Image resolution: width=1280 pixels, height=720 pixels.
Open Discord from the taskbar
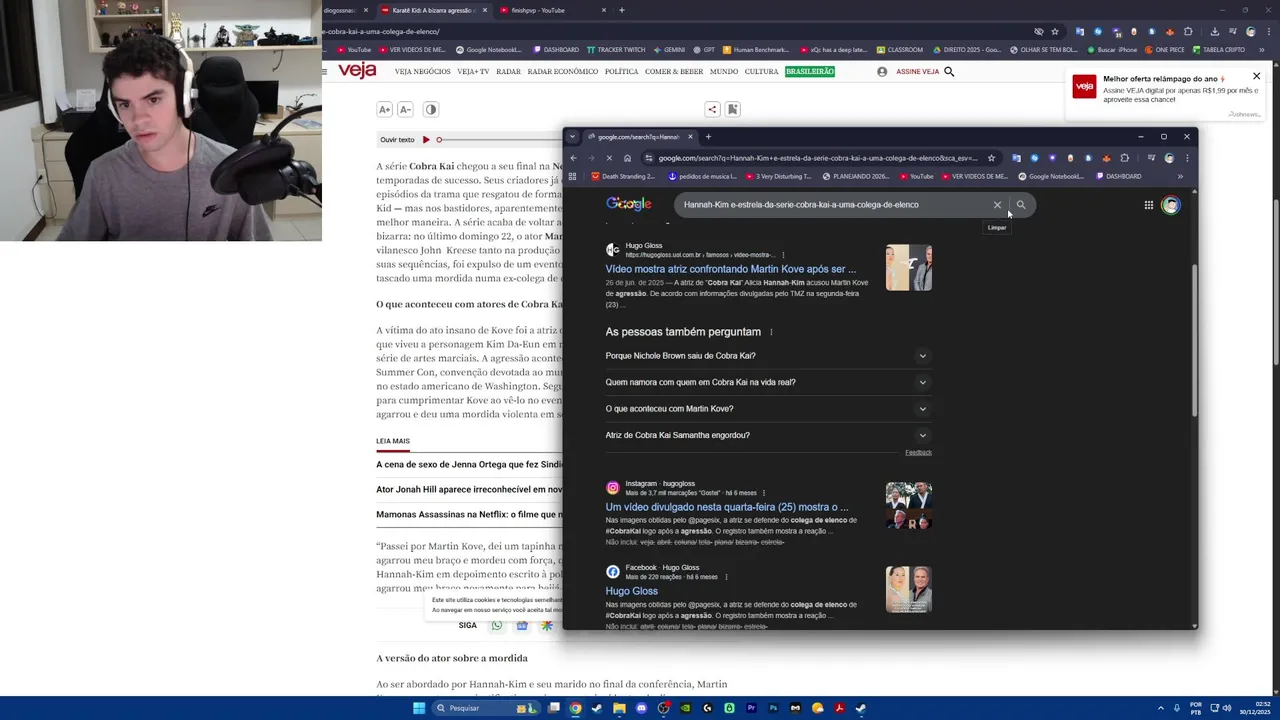(x=641, y=708)
